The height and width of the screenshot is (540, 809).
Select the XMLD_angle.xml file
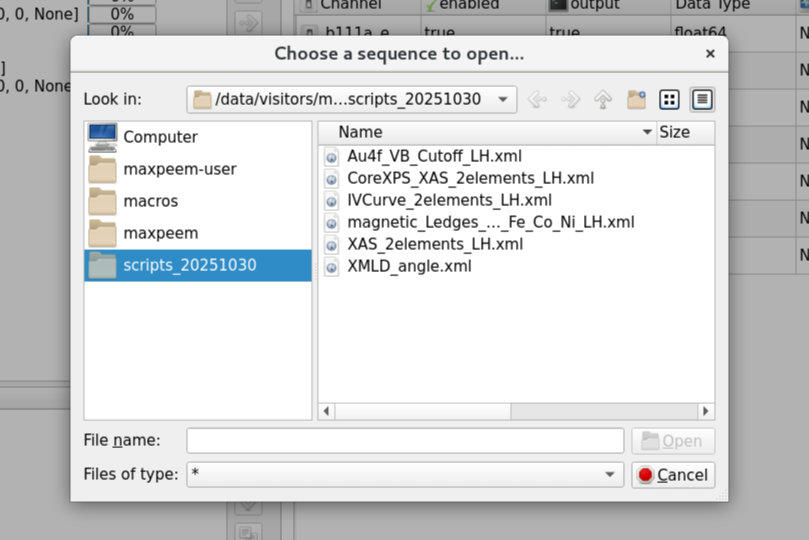(x=409, y=266)
